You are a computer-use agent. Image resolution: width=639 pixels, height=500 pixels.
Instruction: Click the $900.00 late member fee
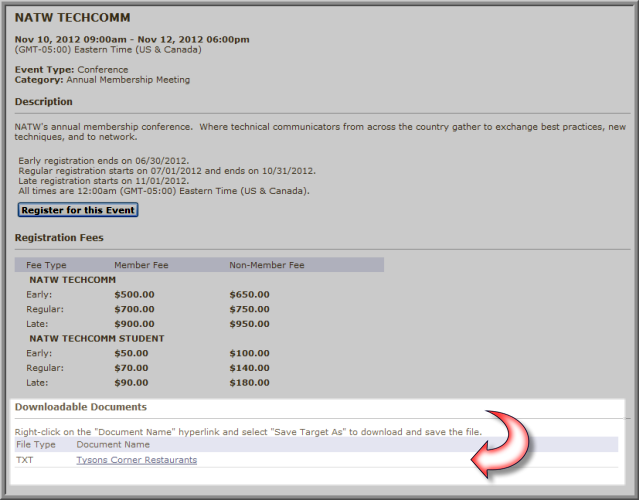(x=134, y=324)
